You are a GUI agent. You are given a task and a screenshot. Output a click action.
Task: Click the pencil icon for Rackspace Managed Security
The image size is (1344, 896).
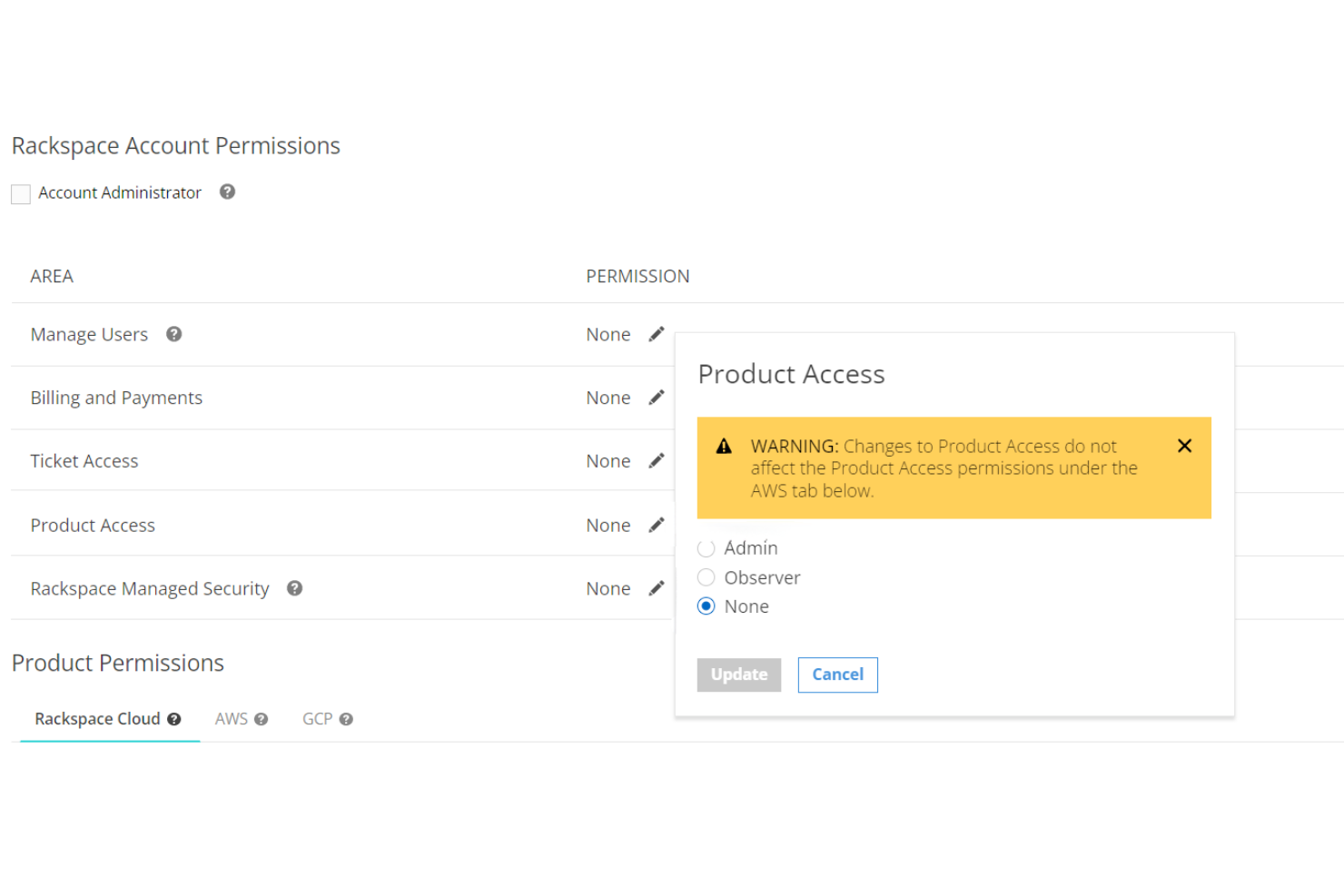tap(656, 588)
